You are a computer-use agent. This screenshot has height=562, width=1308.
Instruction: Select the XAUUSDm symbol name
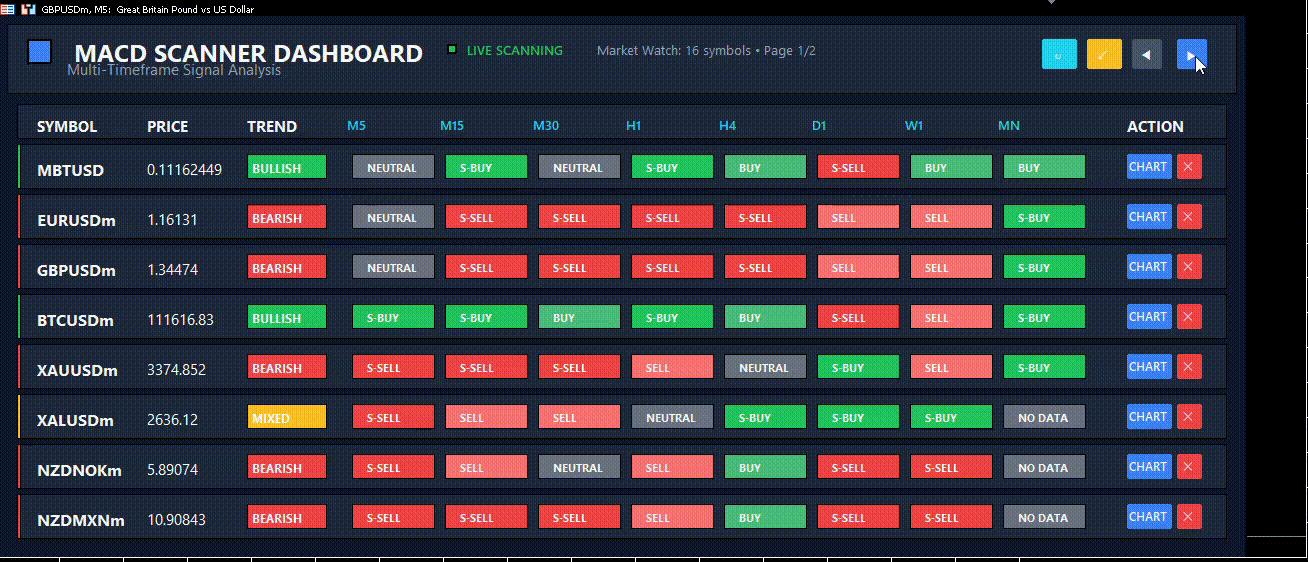click(77, 370)
